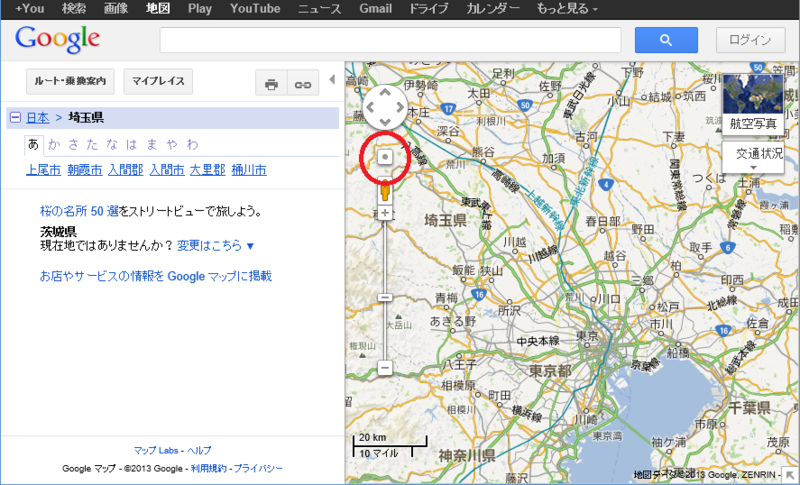The width and height of the screenshot is (800, 485).
Task: Pan map up with the arrow
Action: (385, 93)
